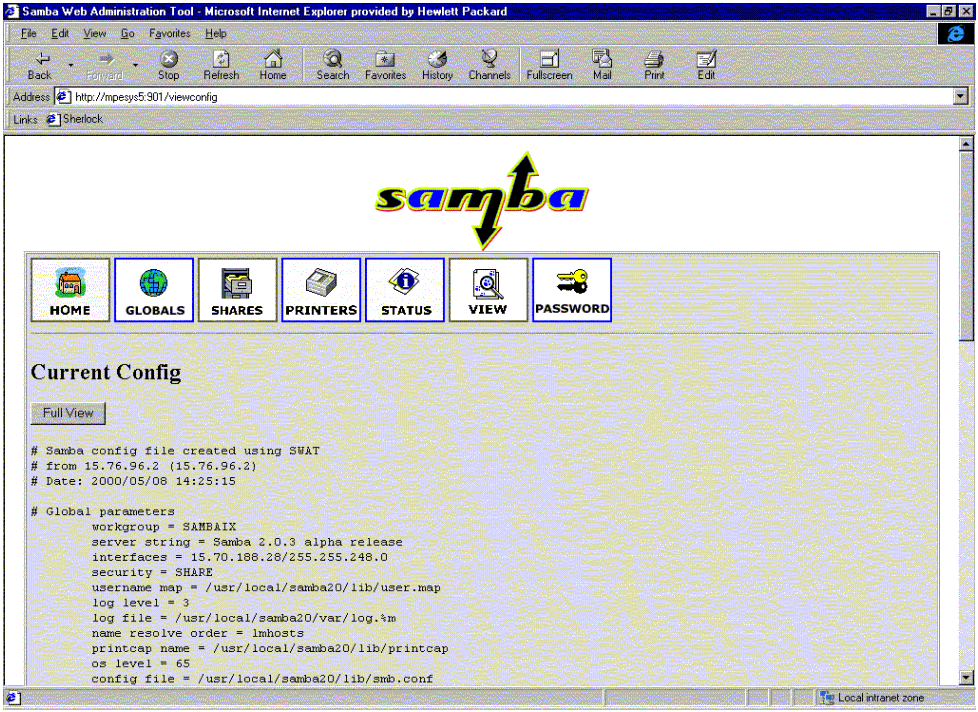This screenshot has height=712, width=978.
Task: Click the 'Current Config' heading
Action: click(106, 372)
